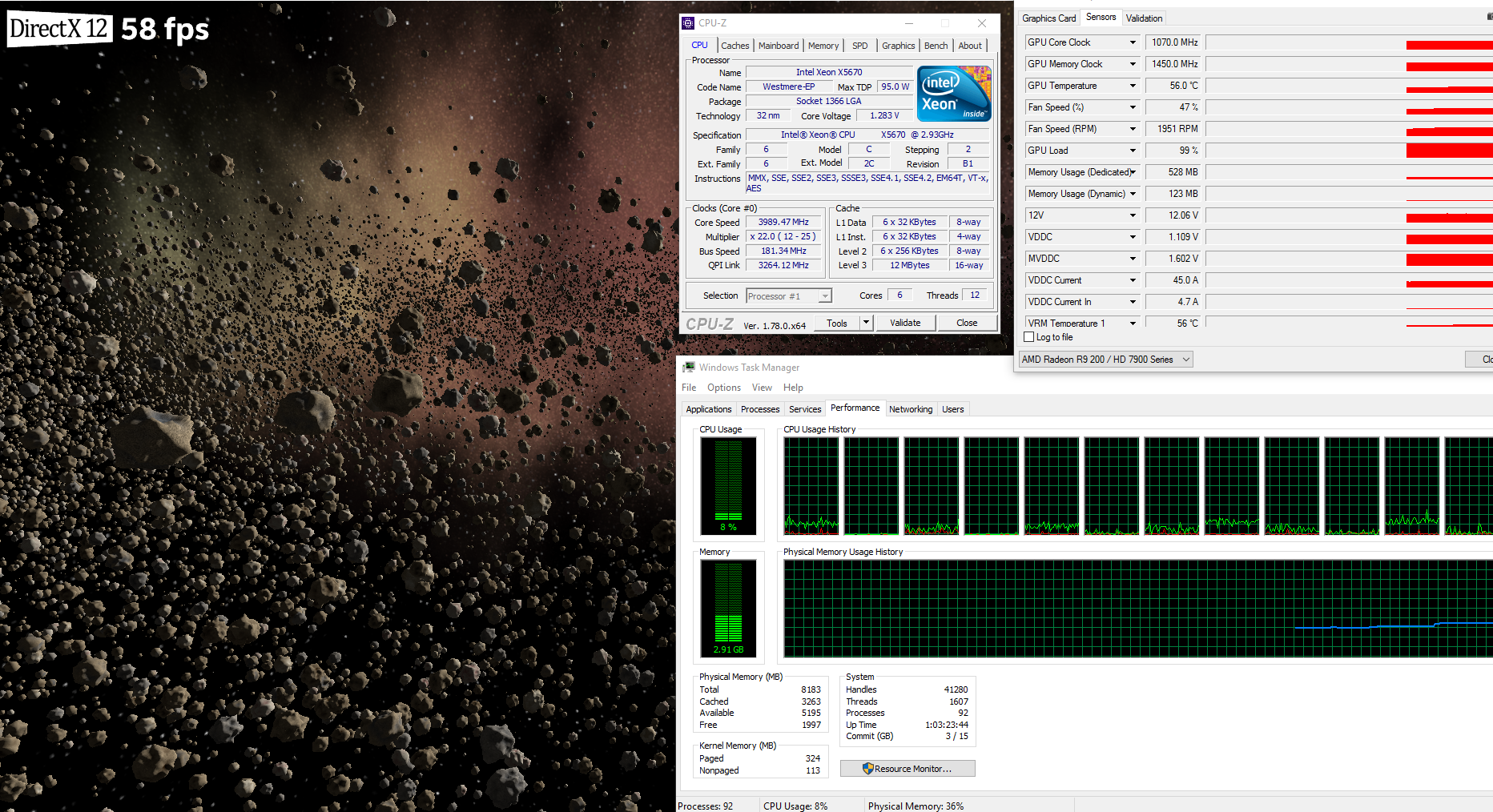Open the VDDC Current sensor dropdown
This screenshot has width=1493, height=812.
coord(1133,280)
